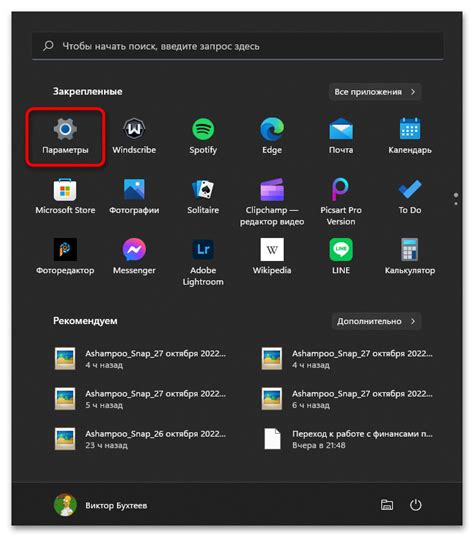474x537 pixels.
Task: Open Messenger app
Action: click(x=134, y=257)
